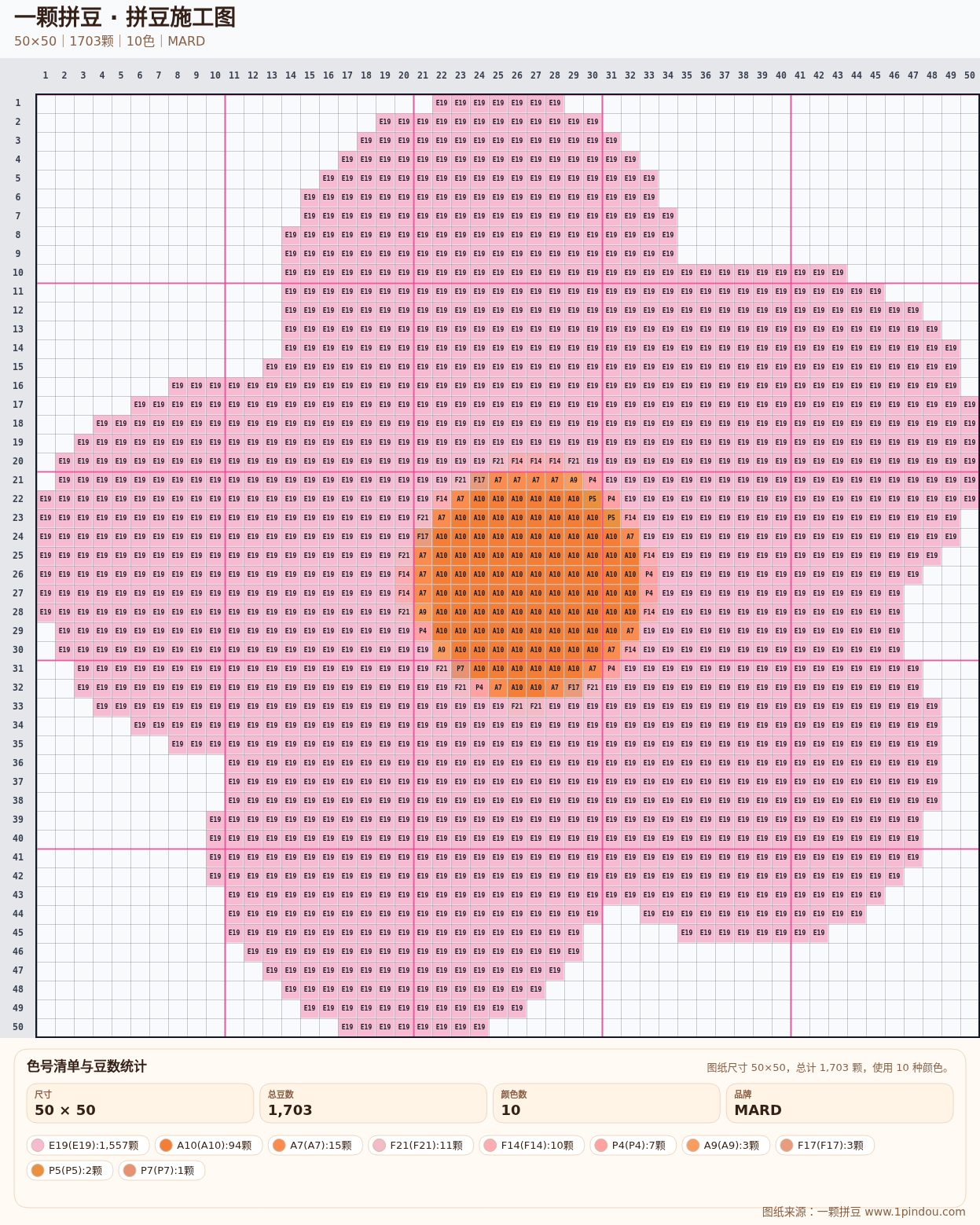
Task: Select the F17 bead cell in row 21
Action: click(479, 480)
